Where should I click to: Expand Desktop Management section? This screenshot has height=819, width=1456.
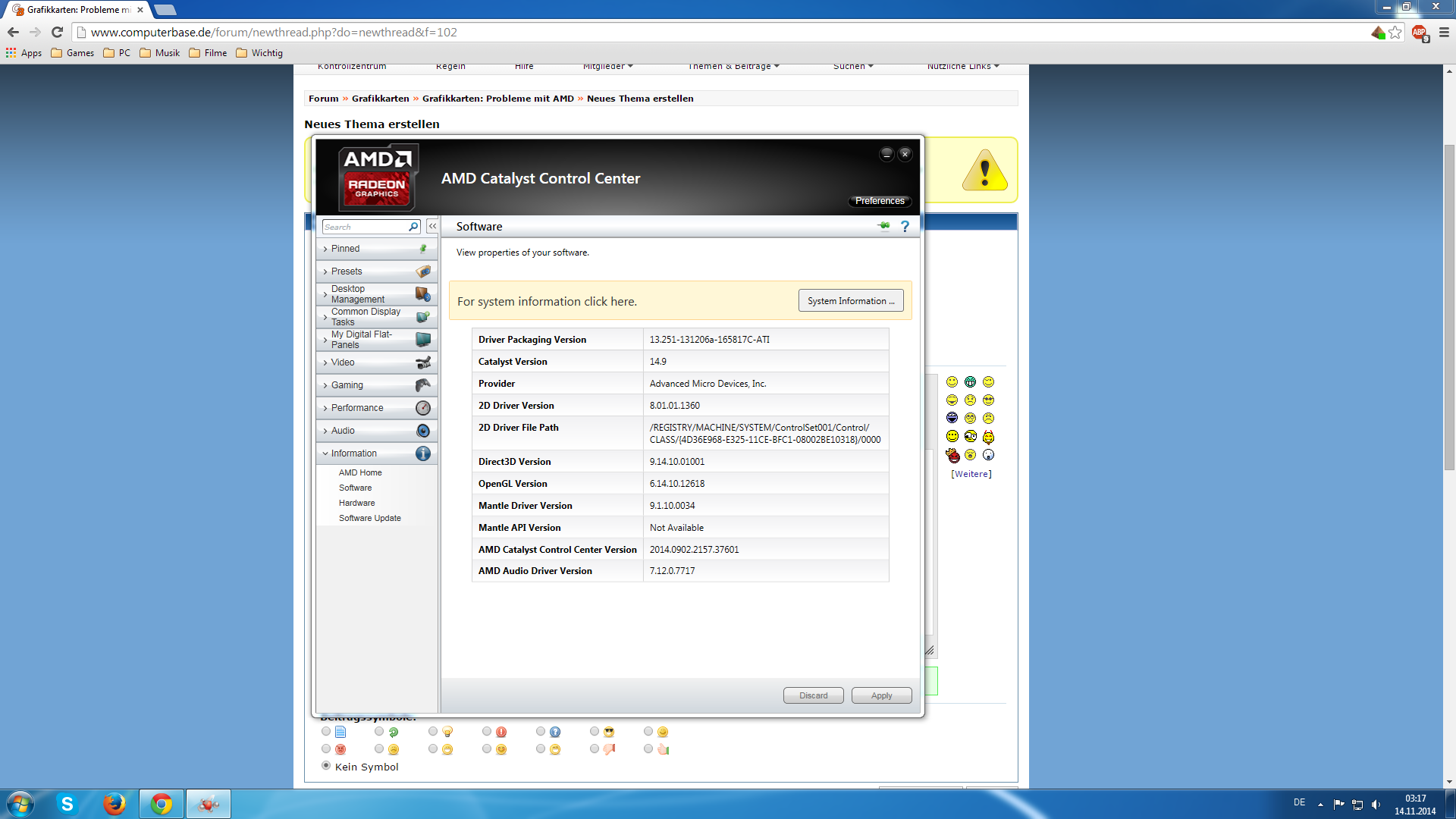tap(357, 294)
